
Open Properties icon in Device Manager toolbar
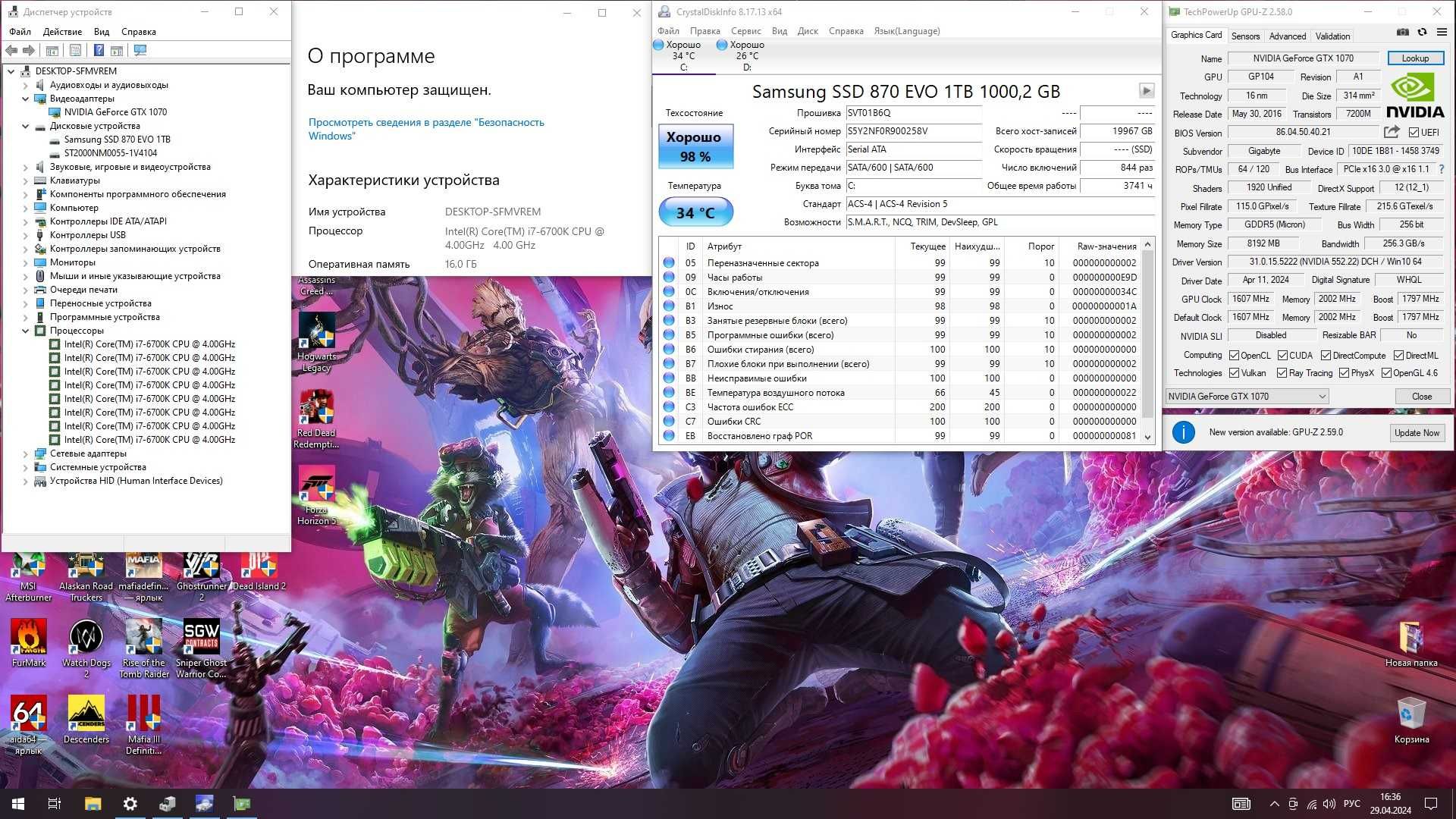click(x=75, y=50)
